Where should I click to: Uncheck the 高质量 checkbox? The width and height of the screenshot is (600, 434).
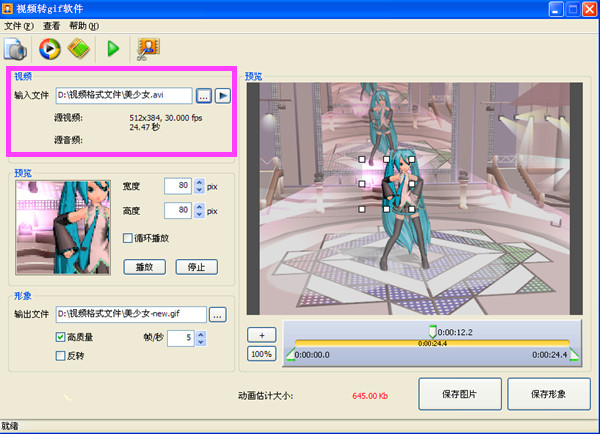click(x=60, y=337)
